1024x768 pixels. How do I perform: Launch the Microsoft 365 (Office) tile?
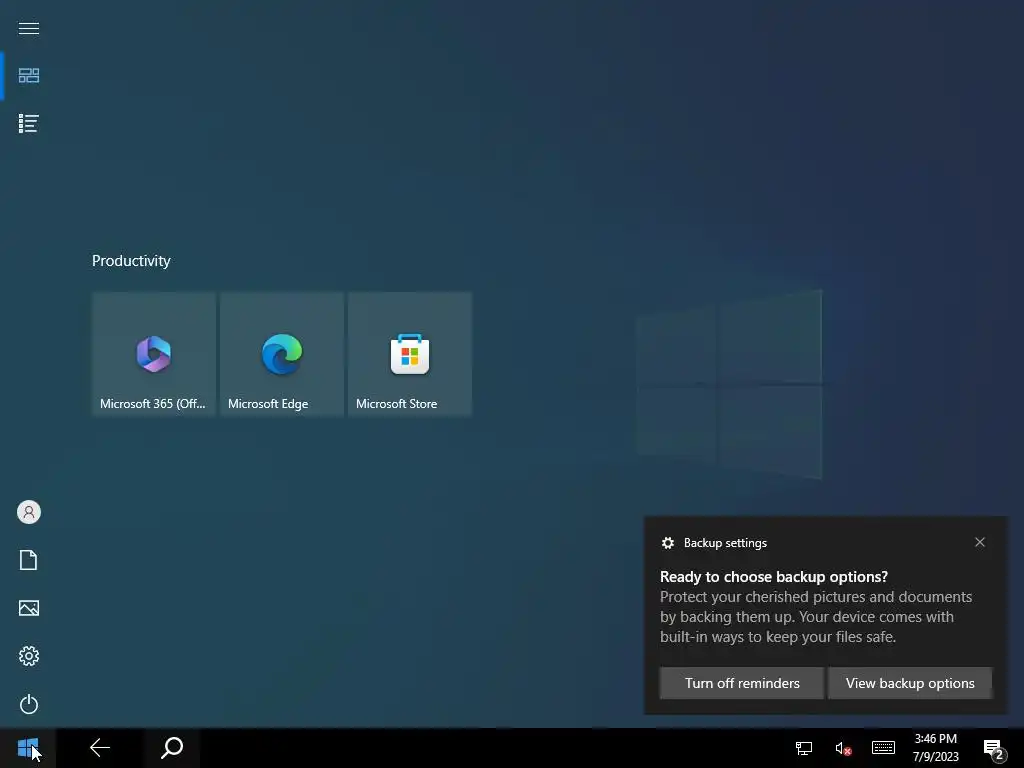pos(153,353)
